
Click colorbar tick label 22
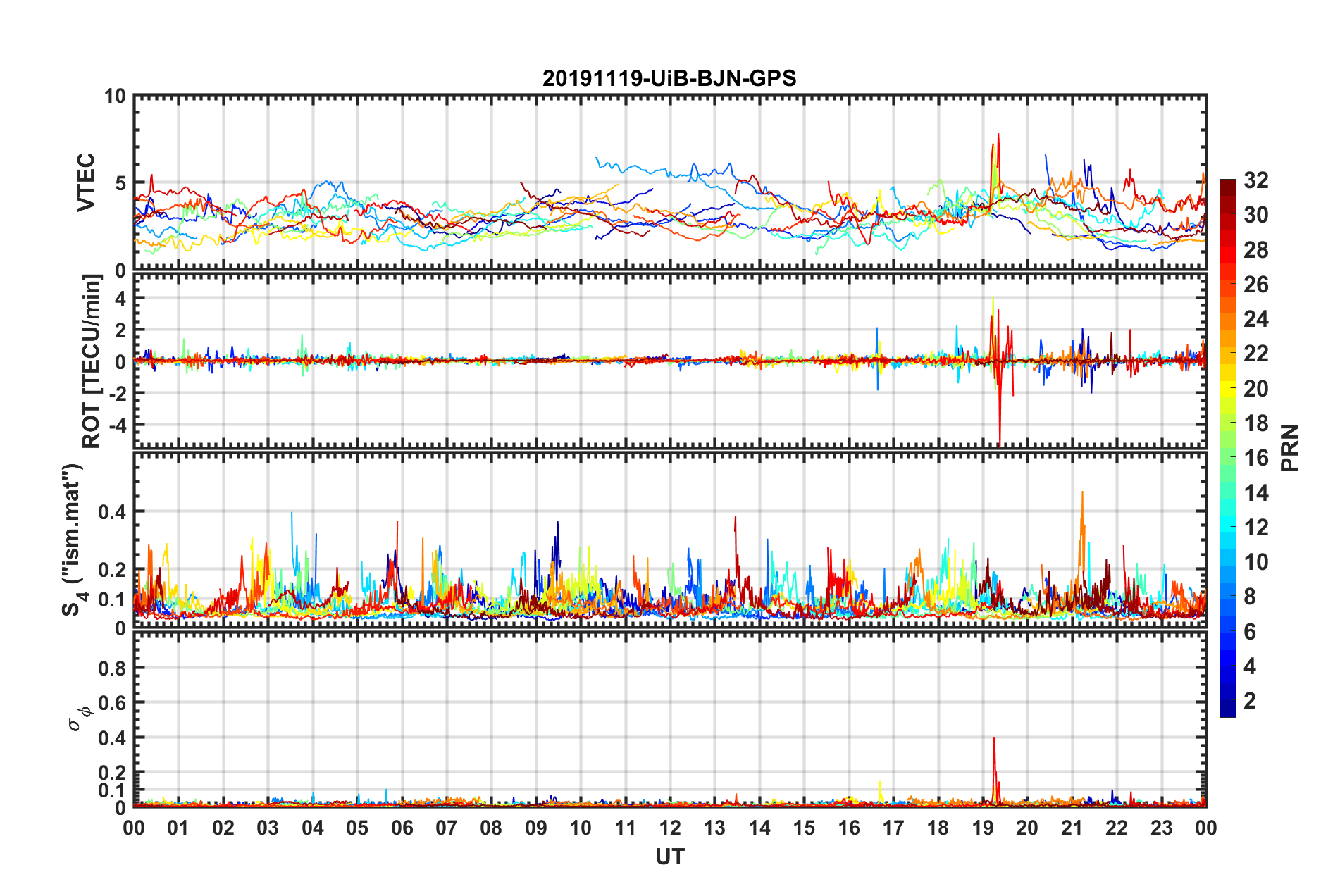pyautogui.click(x=1255, y=354)
